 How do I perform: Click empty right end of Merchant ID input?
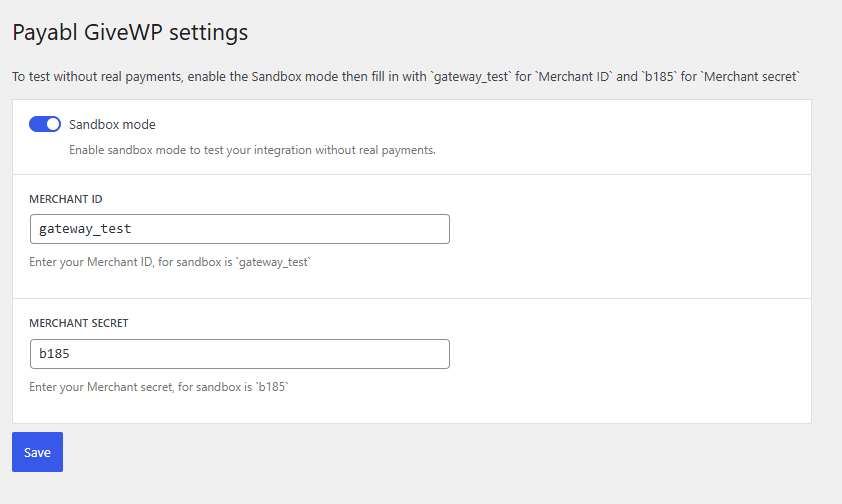(x=400, y=229)
